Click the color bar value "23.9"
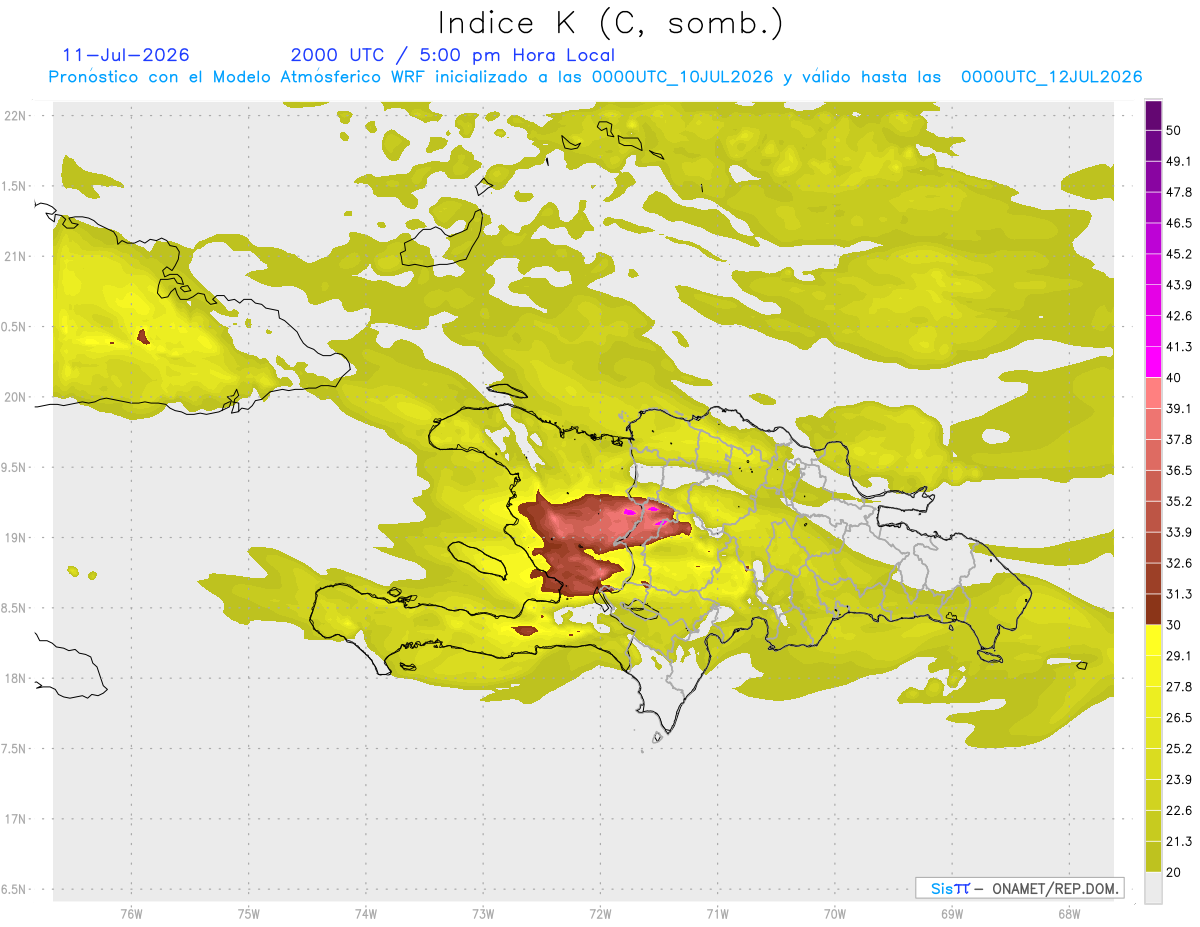The height and width of the screenshot is (927, 1200). point(1179,780)
